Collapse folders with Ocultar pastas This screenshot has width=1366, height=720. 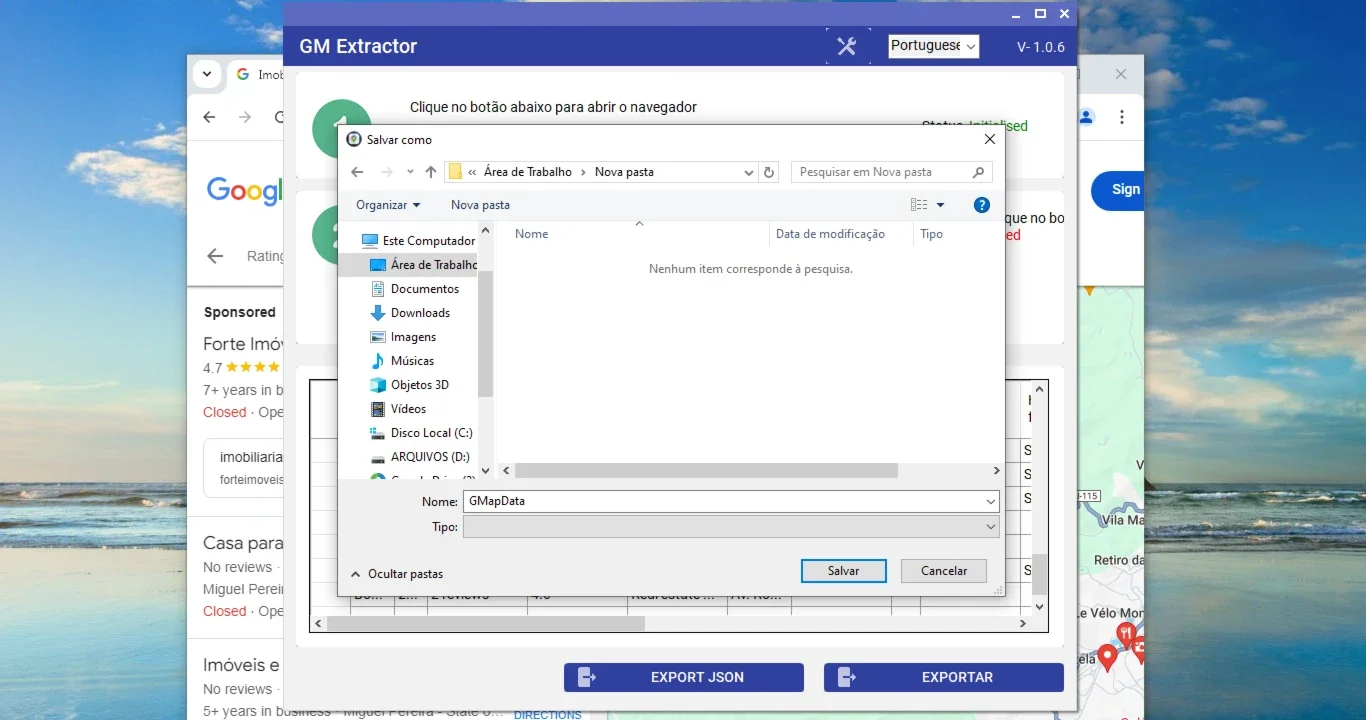[396, 574]
